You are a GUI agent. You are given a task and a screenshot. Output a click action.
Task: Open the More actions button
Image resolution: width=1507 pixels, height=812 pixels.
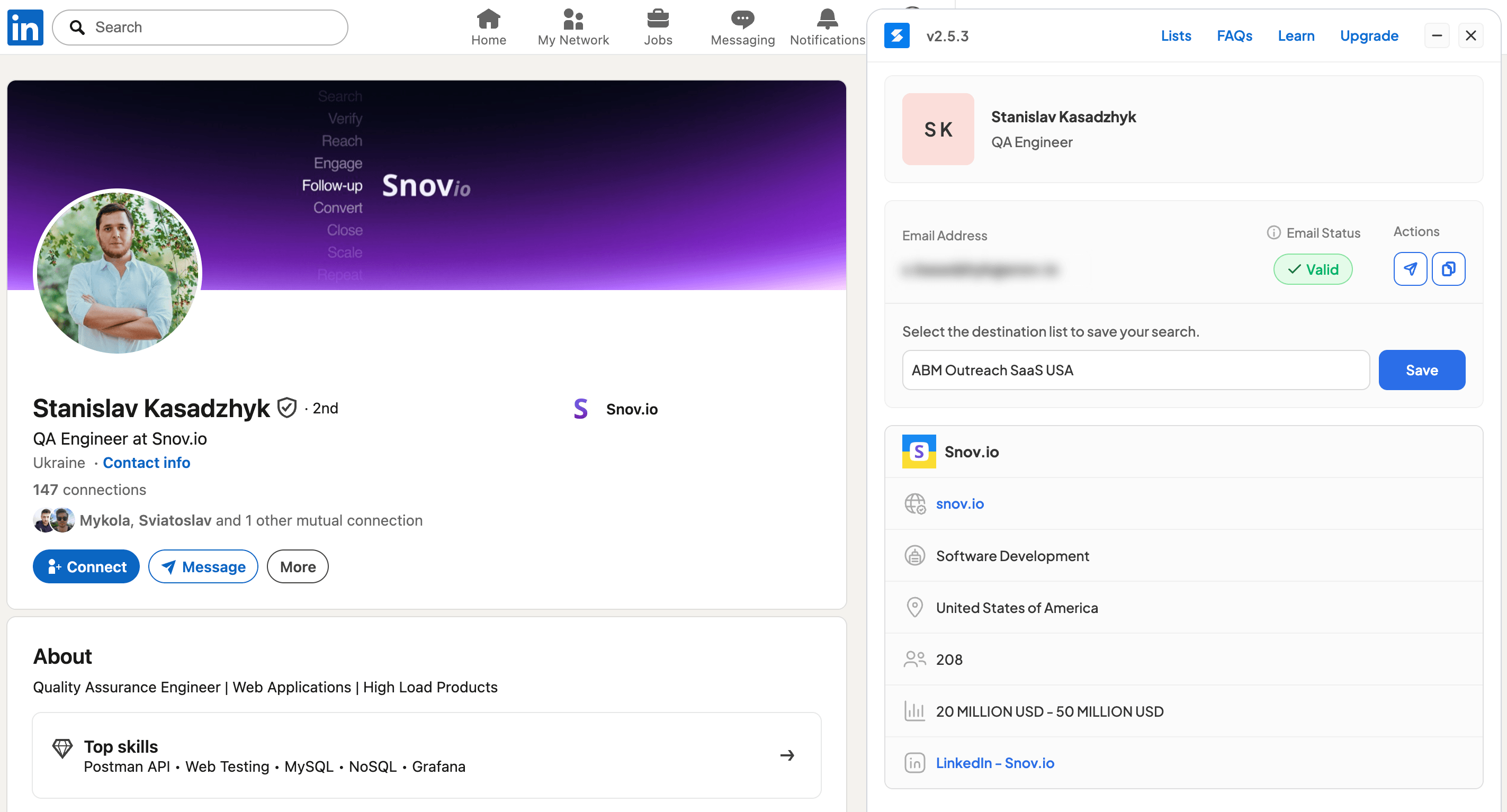[x=297, y=566]
